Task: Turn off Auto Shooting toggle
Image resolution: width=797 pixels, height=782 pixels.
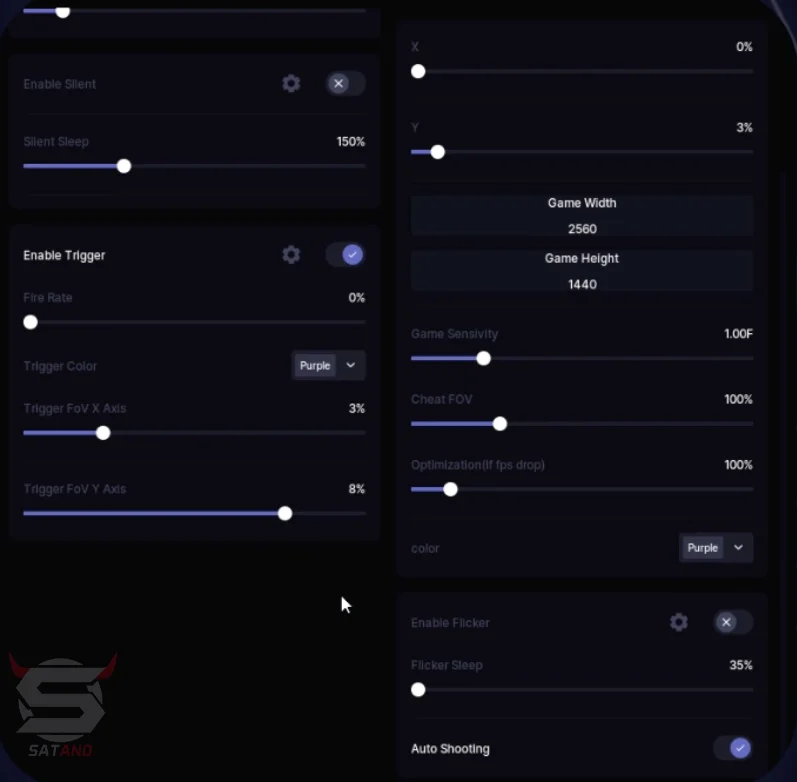Action: (x=733, y=748)
